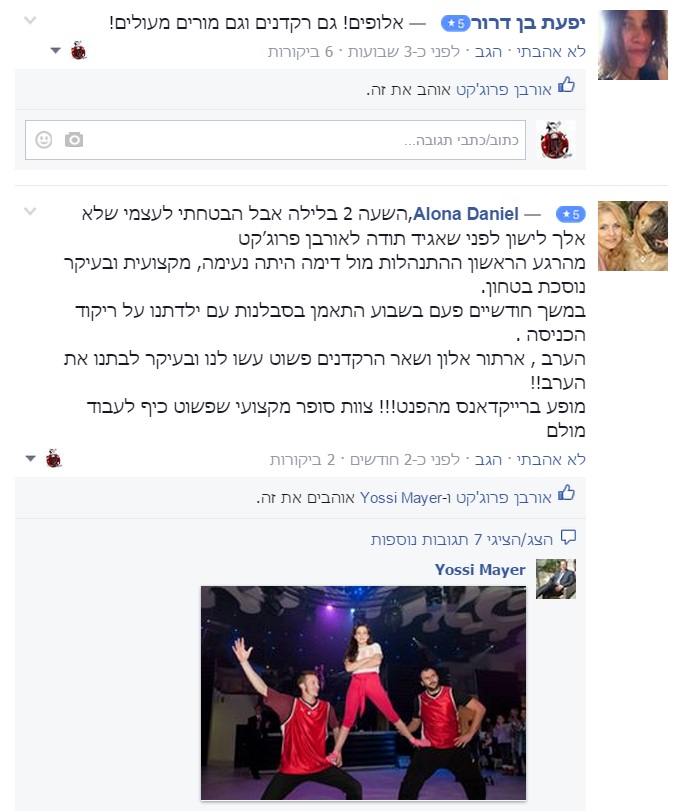
Task: Open the Alona Daniel profile link
Action: tap(465, 214)
